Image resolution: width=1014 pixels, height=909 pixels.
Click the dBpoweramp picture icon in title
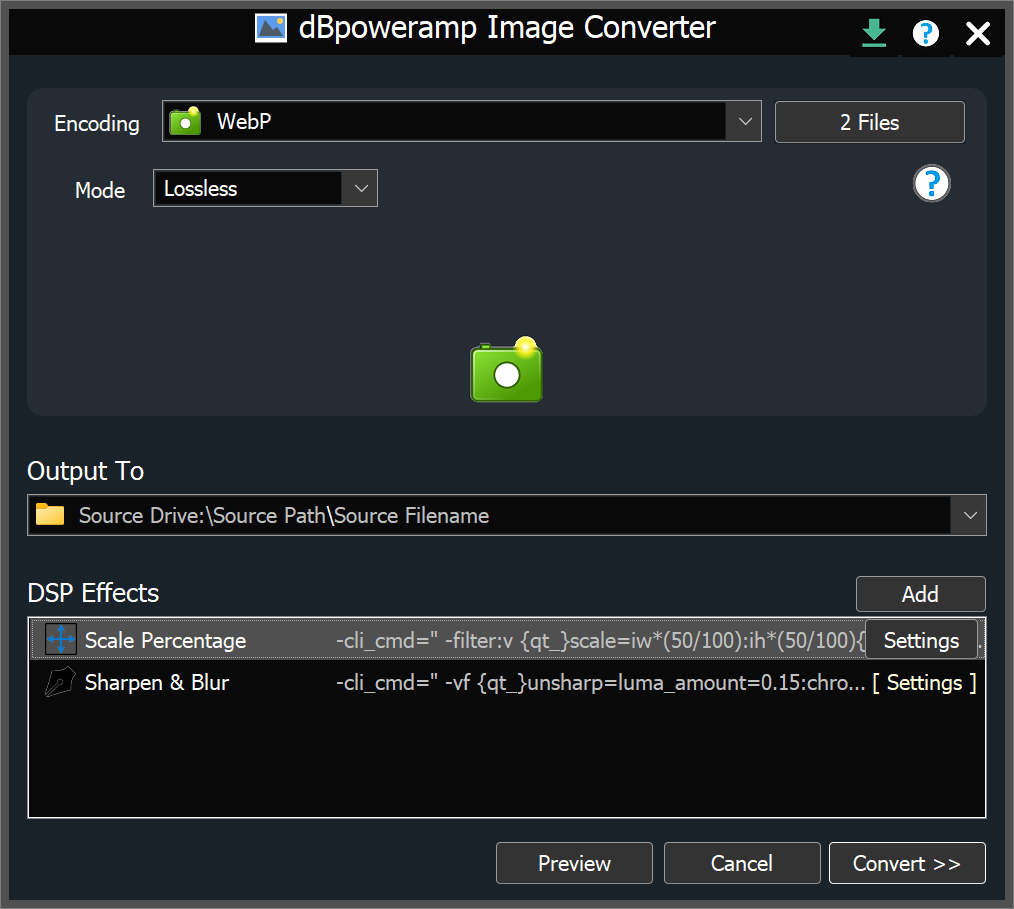click(x=271, y=28)
